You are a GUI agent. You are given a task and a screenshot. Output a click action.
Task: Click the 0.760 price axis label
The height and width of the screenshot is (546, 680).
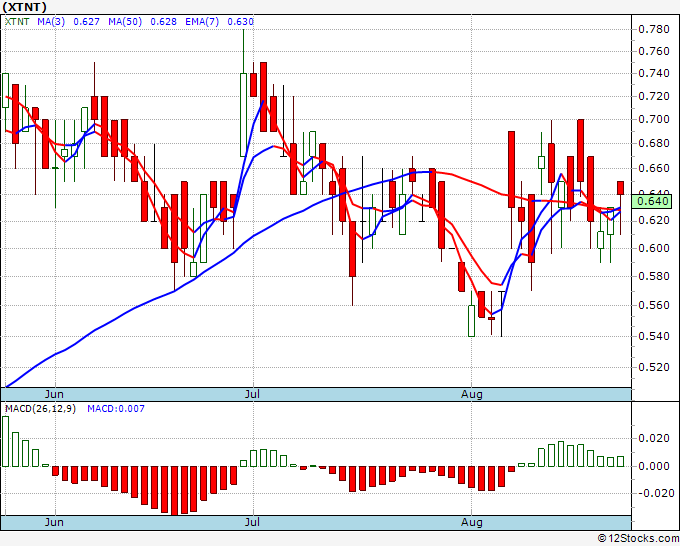(x=654, y=51)
